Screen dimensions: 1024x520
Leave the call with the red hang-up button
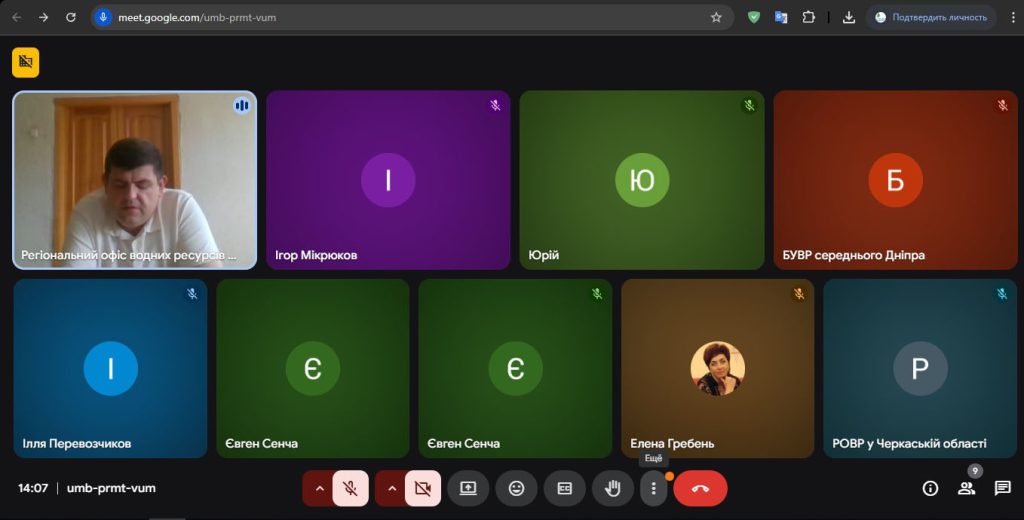(700, 488)
